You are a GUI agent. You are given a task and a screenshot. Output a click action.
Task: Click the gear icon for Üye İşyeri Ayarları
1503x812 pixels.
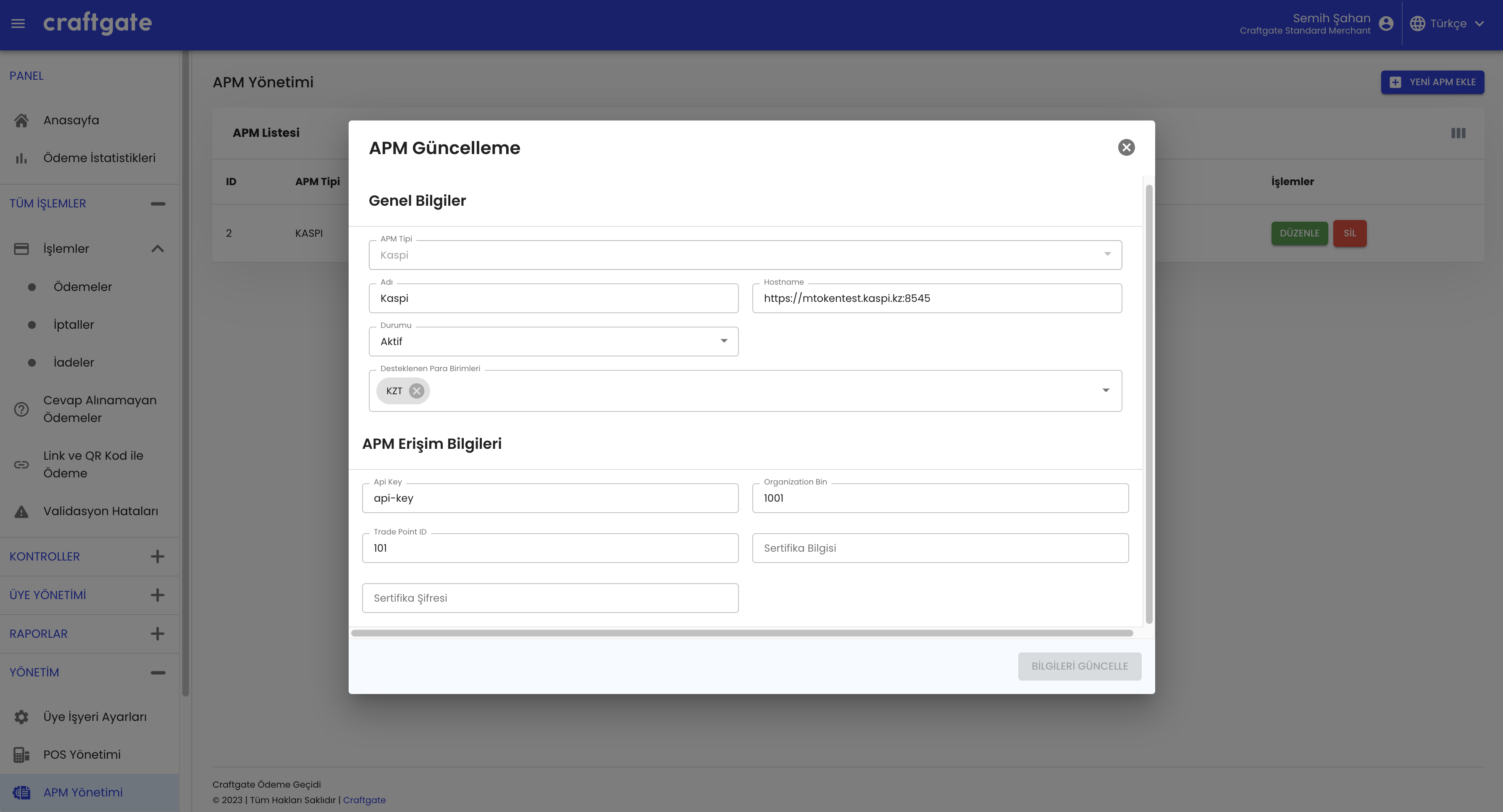pyautogui.click(x=21, y=717)
